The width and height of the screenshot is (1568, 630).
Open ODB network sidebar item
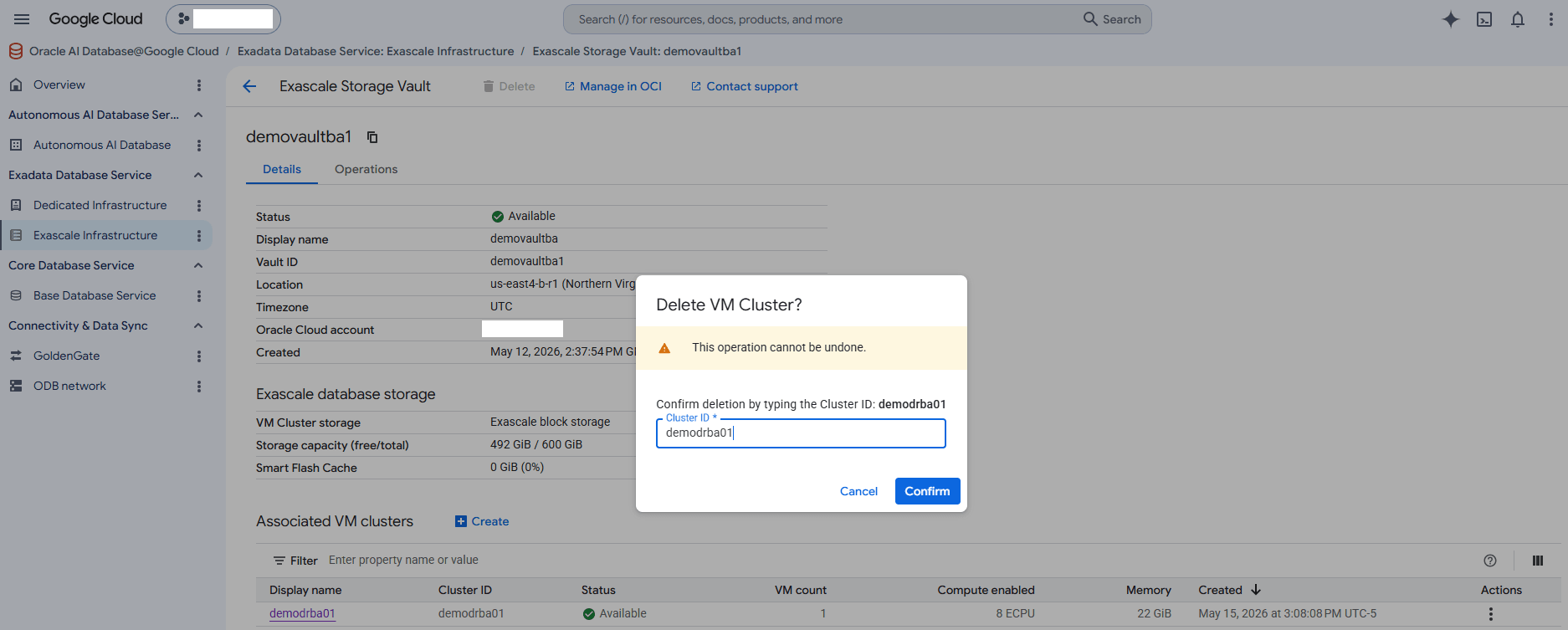pyautogui.click(x=70, y=386)
